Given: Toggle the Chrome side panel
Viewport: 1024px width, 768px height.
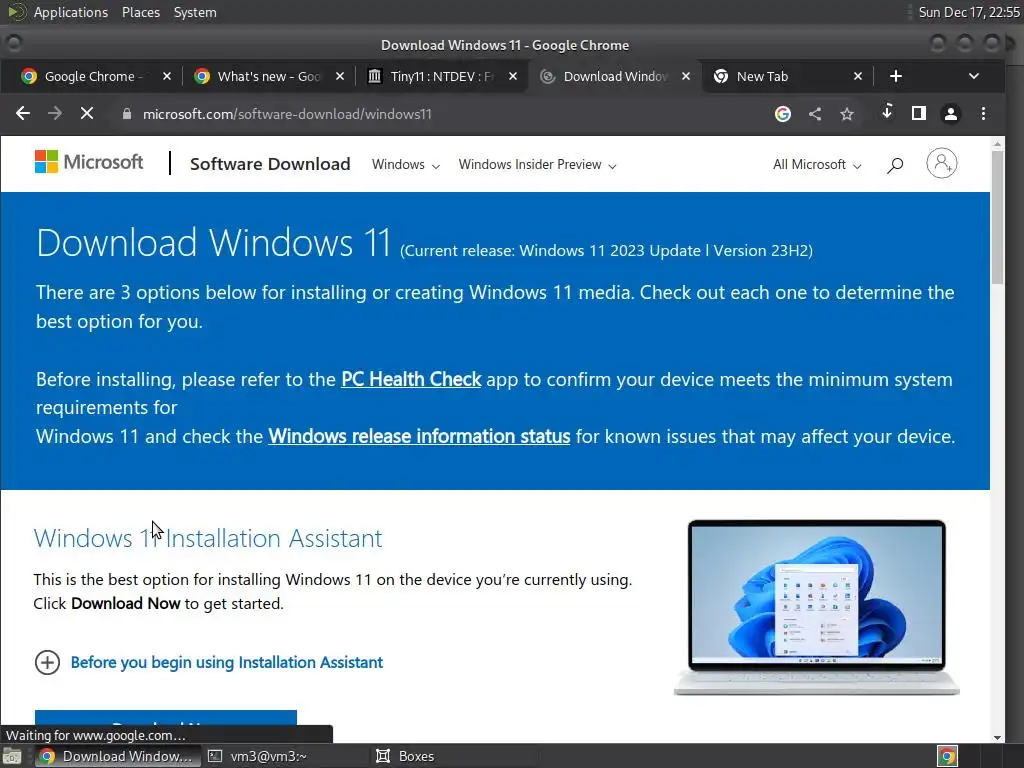Looking at the screenshot, I should (919, 114).
